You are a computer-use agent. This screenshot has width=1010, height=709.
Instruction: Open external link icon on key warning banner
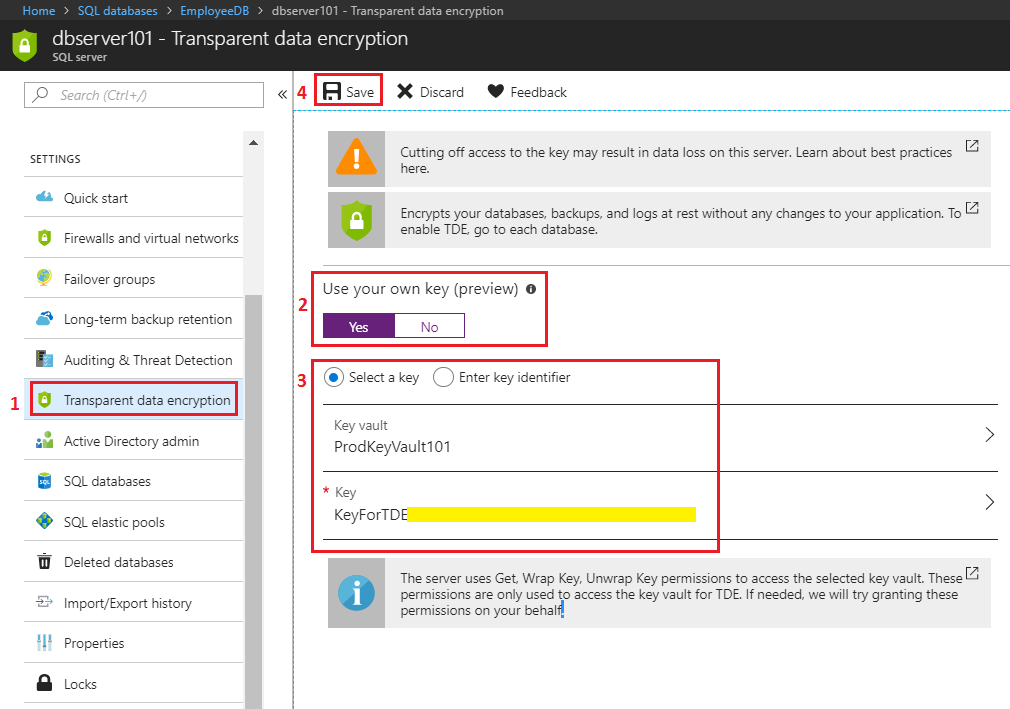pos(972,146)
